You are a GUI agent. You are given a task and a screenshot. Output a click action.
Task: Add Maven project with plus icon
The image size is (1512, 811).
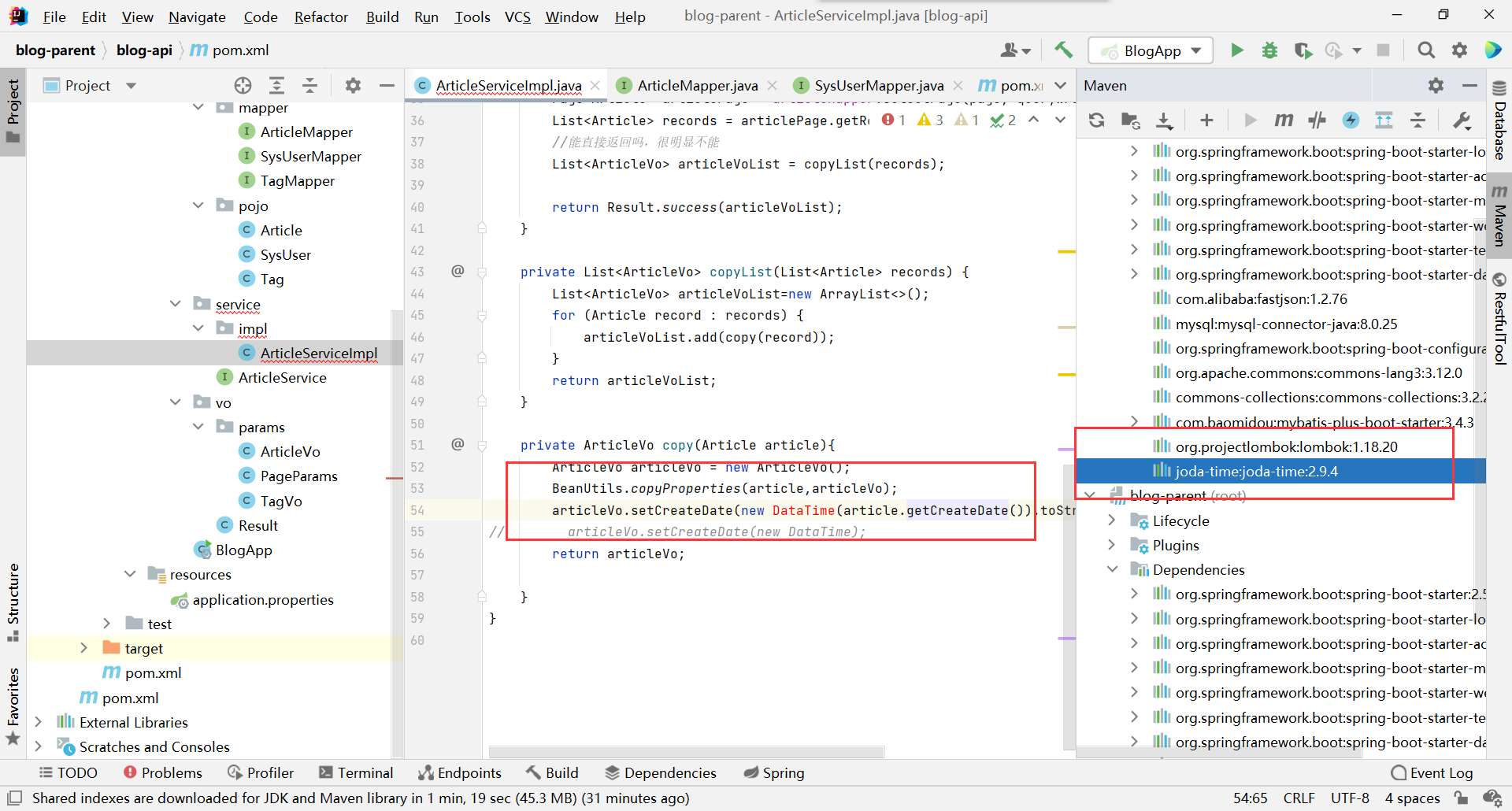(1206, 120)
